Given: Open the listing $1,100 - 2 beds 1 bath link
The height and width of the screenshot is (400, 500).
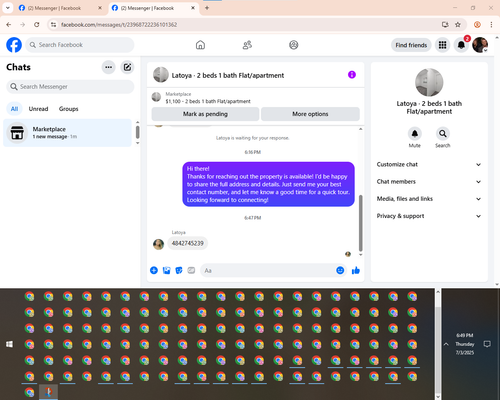Looking at the screenshot, I should click(x=208, y=101).
